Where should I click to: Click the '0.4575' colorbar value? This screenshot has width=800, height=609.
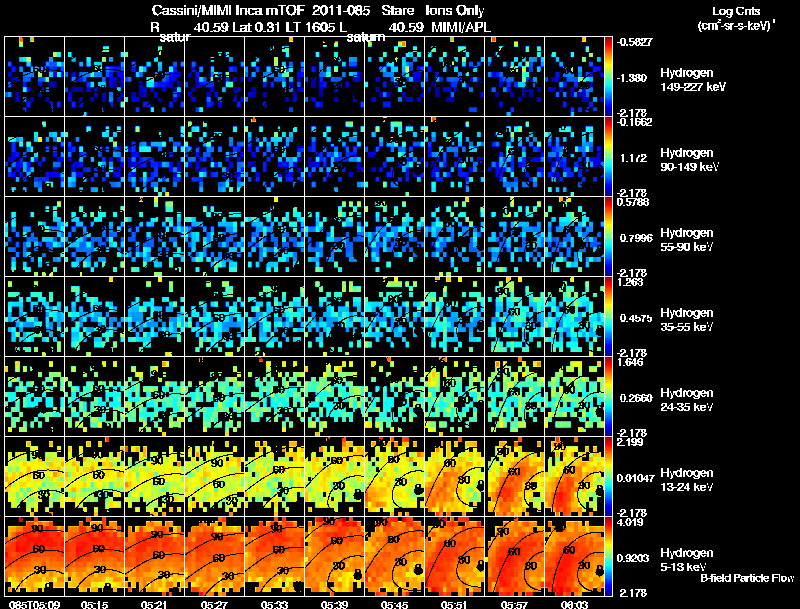coord(636,318)
